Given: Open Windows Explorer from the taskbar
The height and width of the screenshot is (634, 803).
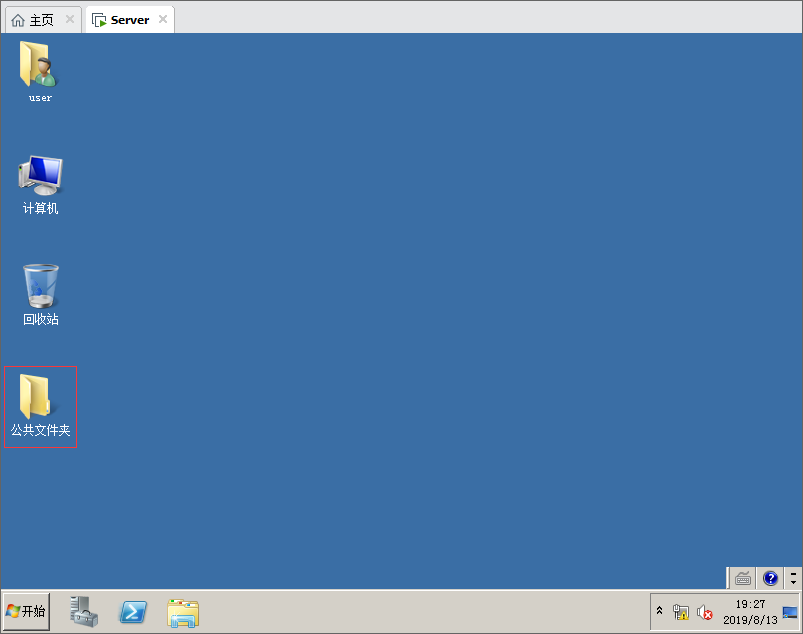Looking at the screenshot, I should [x=183, y=611].
